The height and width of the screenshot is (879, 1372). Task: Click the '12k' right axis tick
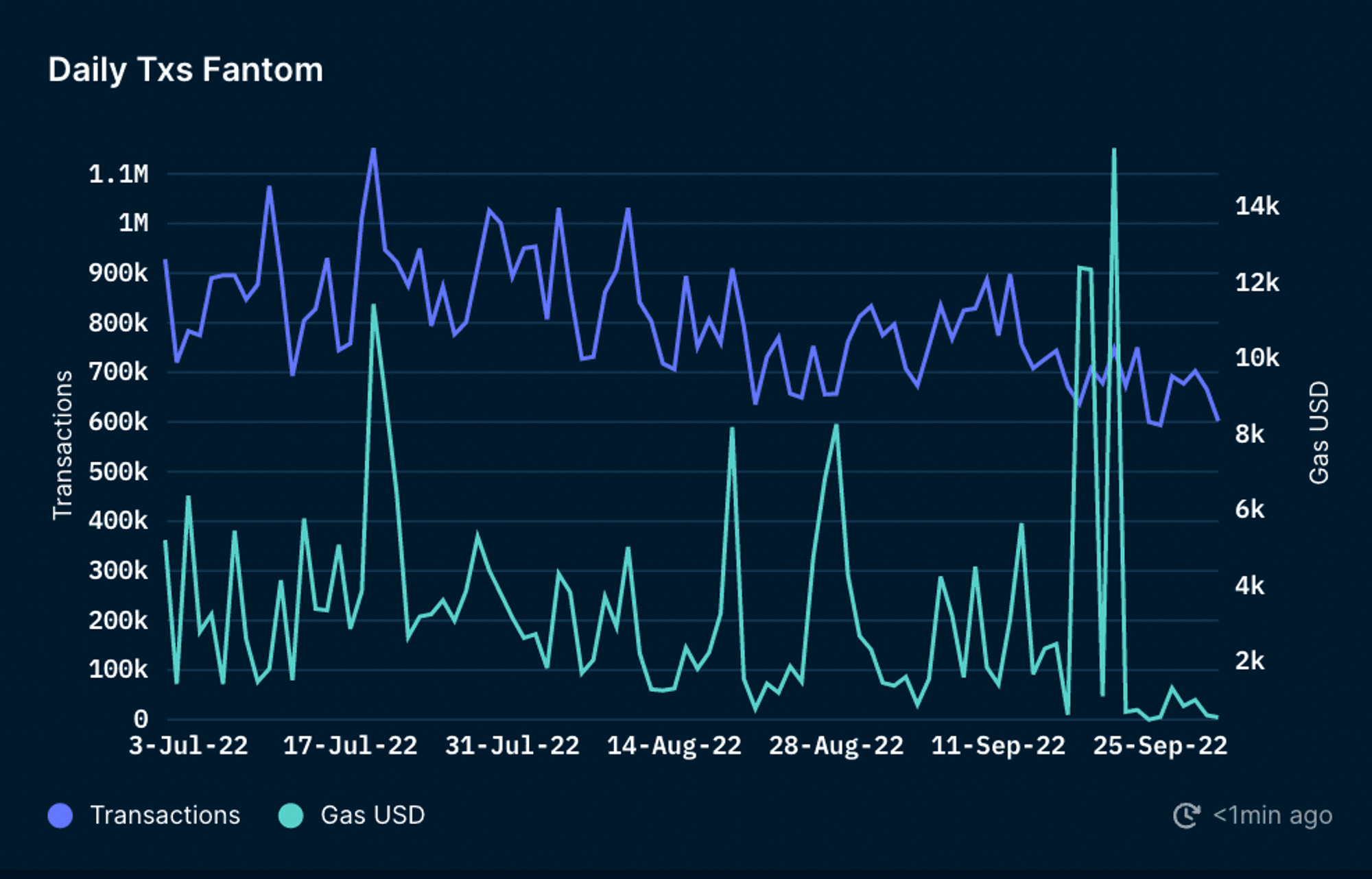point(1257,282)
